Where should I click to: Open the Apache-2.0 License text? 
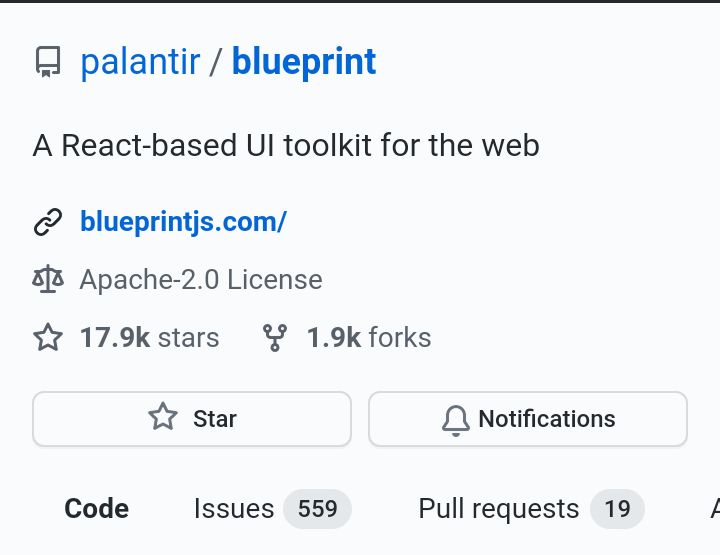click(x=201, y=280)
